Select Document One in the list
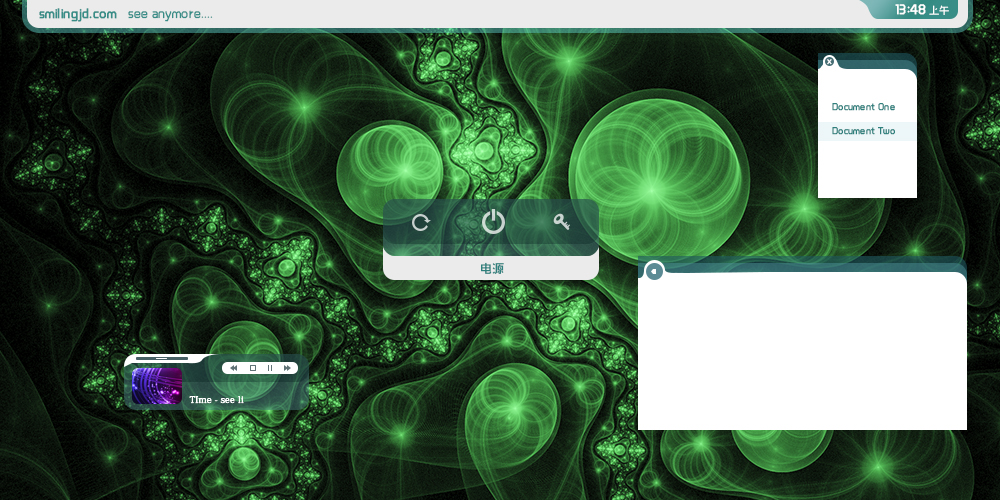1000x500 pixels. (x=863, y=107)
